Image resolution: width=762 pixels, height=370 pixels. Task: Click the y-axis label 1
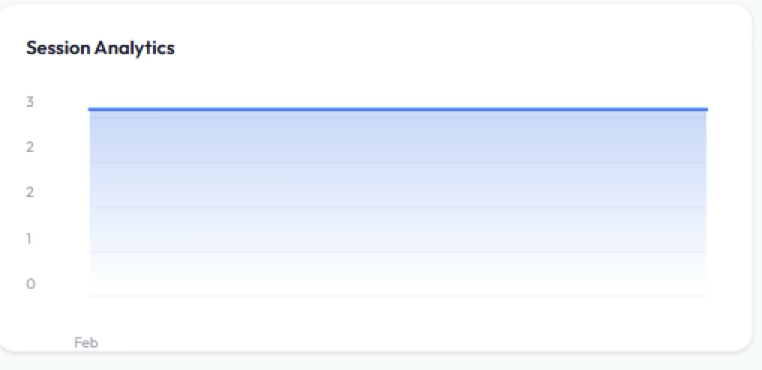tap(29, 238)
